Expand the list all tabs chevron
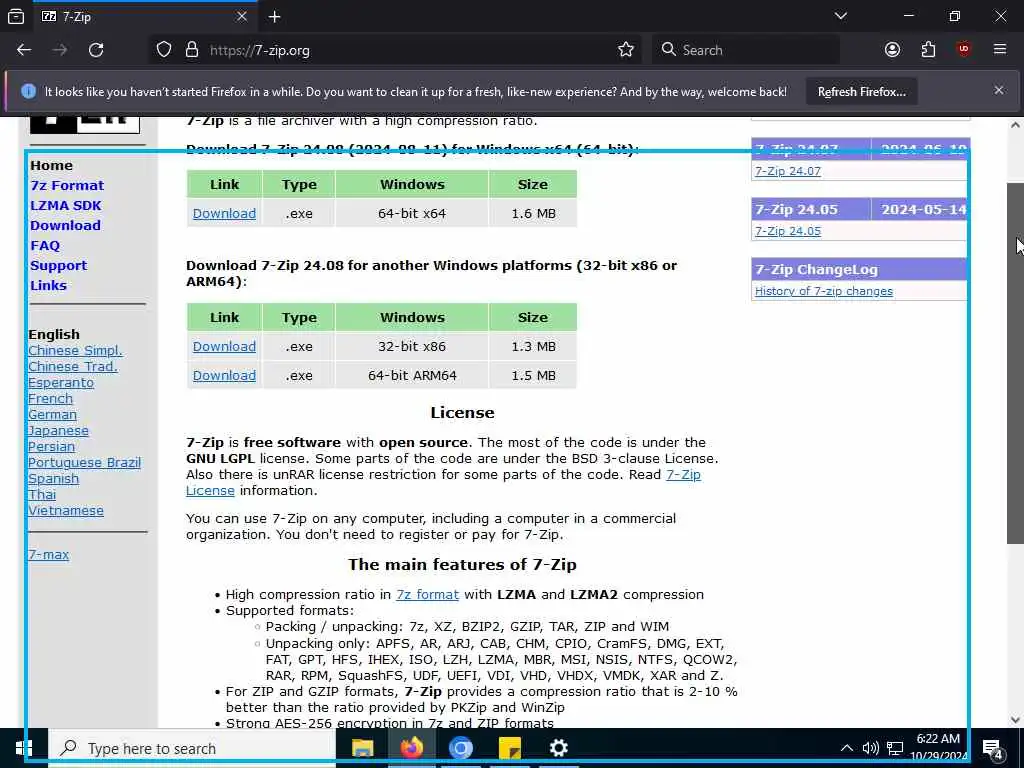 pos(840,16)
